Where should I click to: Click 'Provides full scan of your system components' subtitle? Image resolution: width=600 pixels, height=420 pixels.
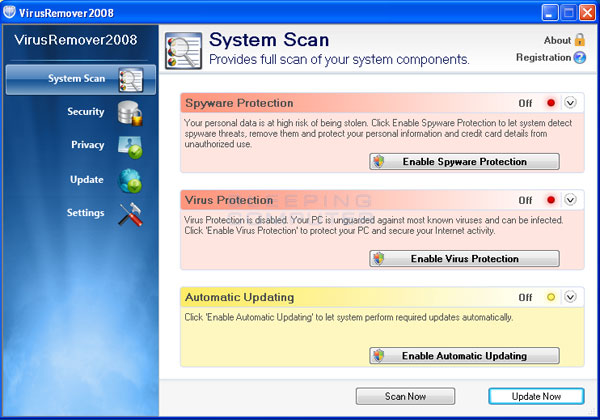pos(339,60)
